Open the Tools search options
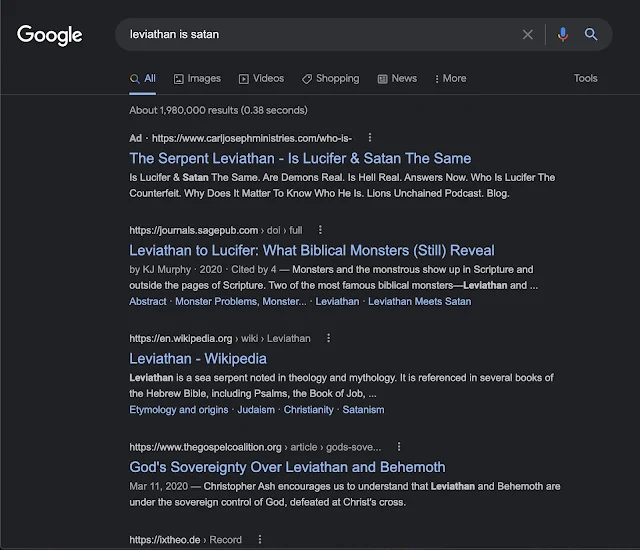This screenshot has height=550, width=640. point(585,78)
